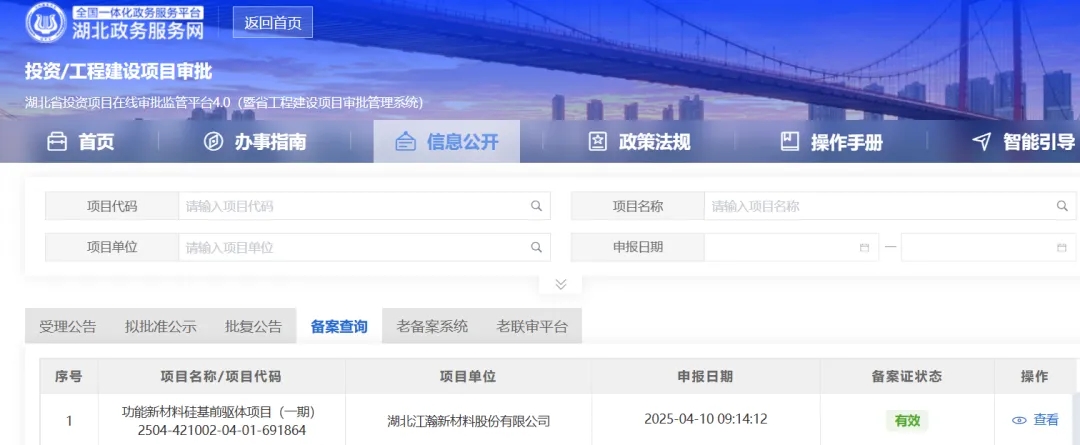Click the 返回首页 button
Screen dimensions: 1080x445
(273, 22)
